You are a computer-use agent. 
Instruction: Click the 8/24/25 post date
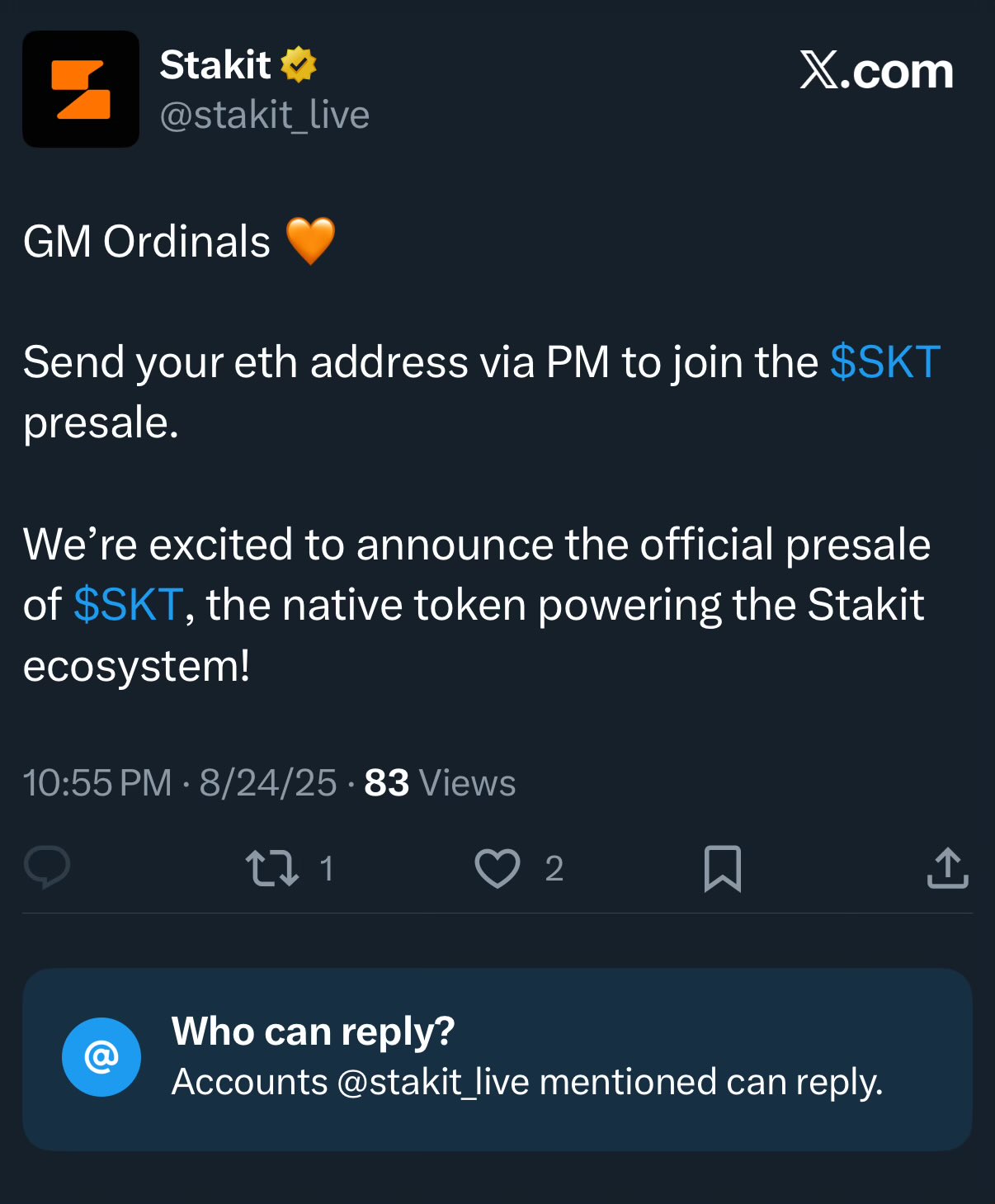(x=268, y=783)
